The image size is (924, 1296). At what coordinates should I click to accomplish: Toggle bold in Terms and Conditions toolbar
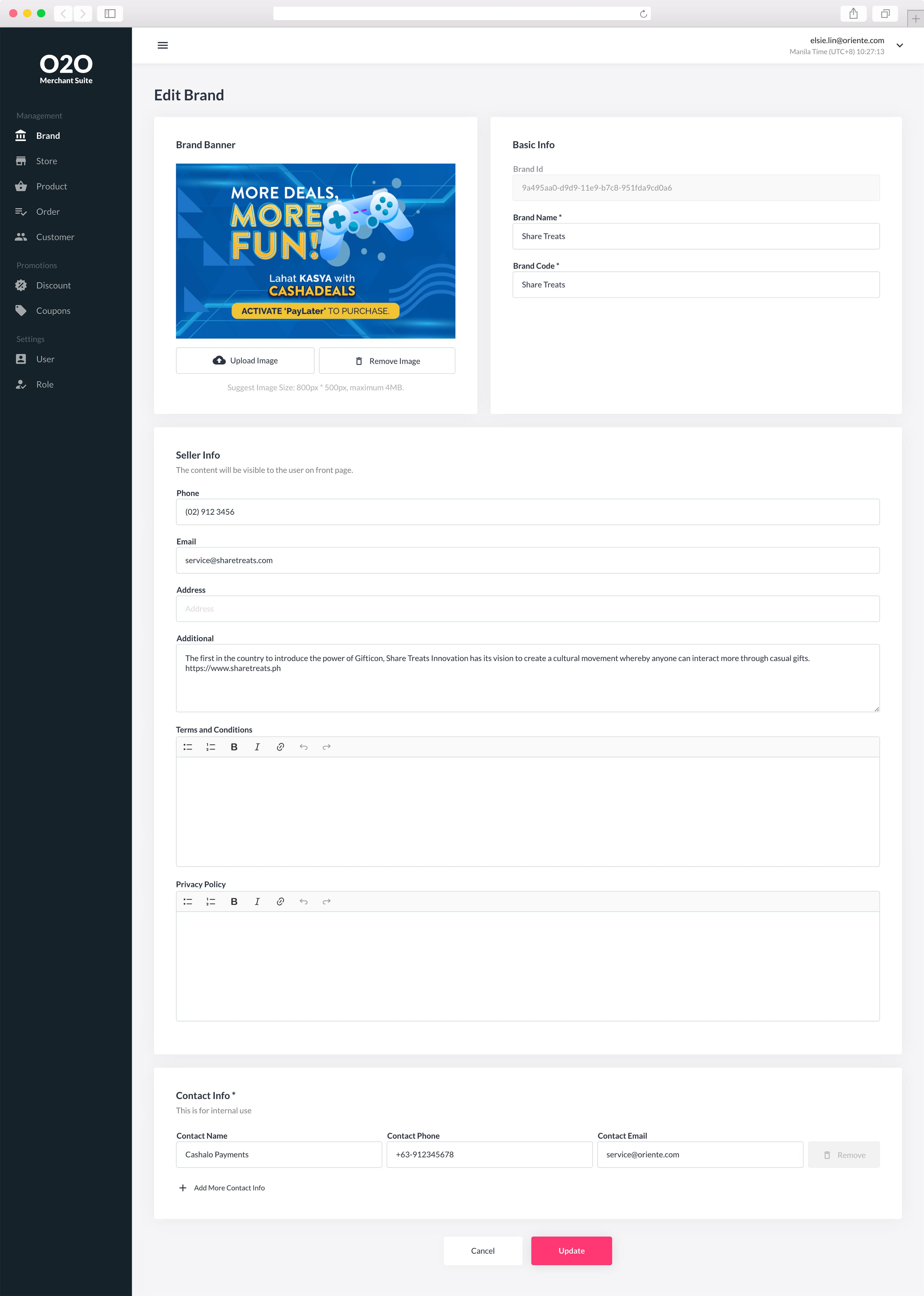(234, 747)
